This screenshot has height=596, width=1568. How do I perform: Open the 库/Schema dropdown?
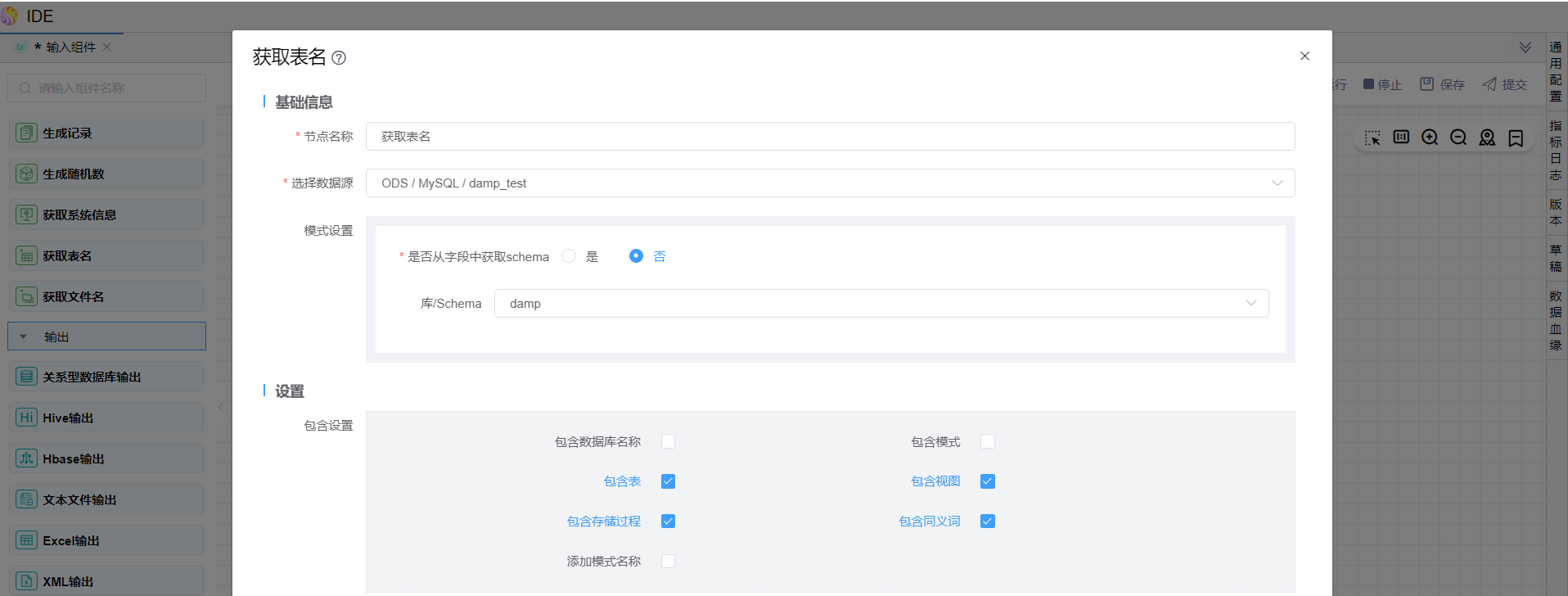coord(881,304)
